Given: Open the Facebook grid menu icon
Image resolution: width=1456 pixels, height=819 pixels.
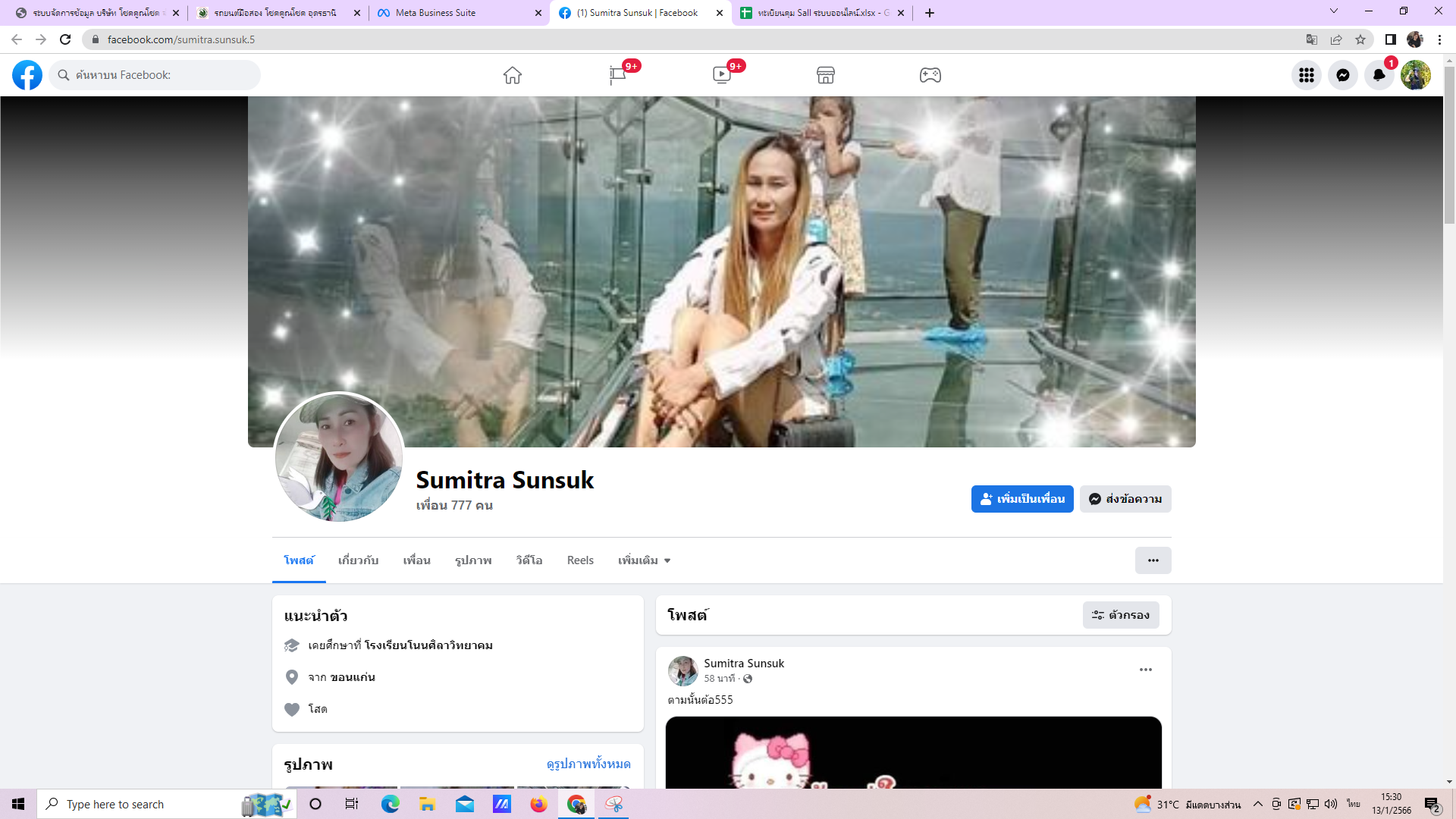Looking at the screenshot, I should (x=1307, y=75).
